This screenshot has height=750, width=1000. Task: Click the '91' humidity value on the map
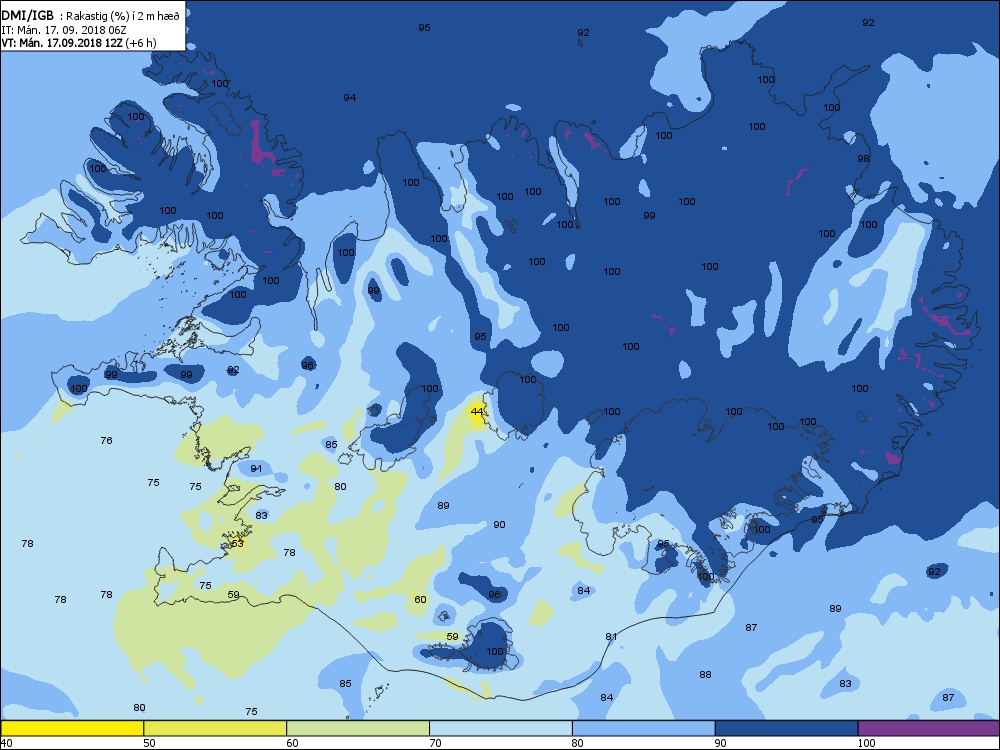[256, 468]
